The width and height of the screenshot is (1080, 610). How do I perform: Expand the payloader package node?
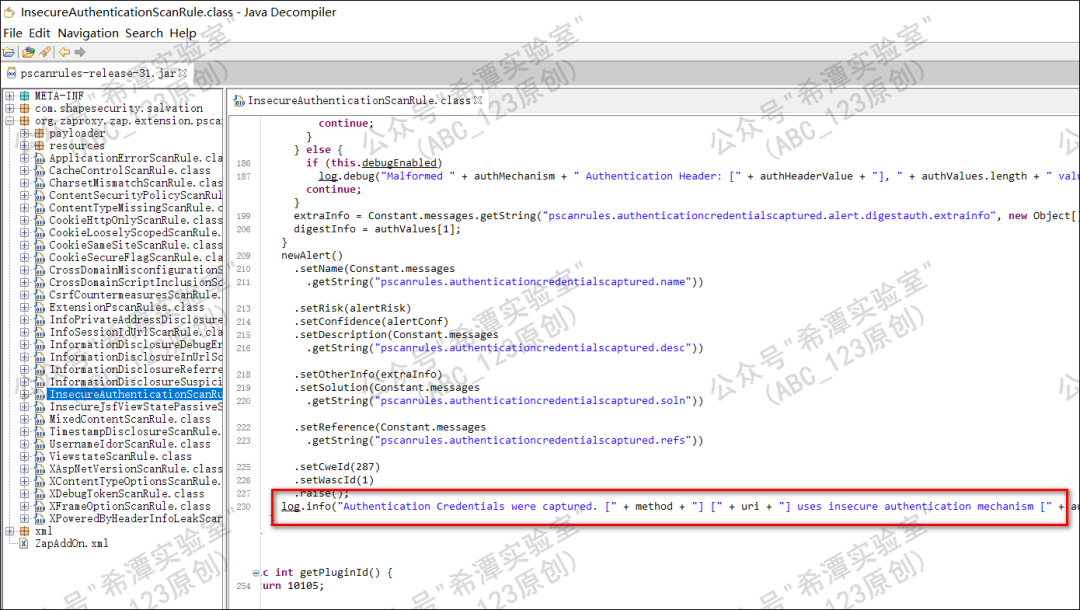(24, 133)
